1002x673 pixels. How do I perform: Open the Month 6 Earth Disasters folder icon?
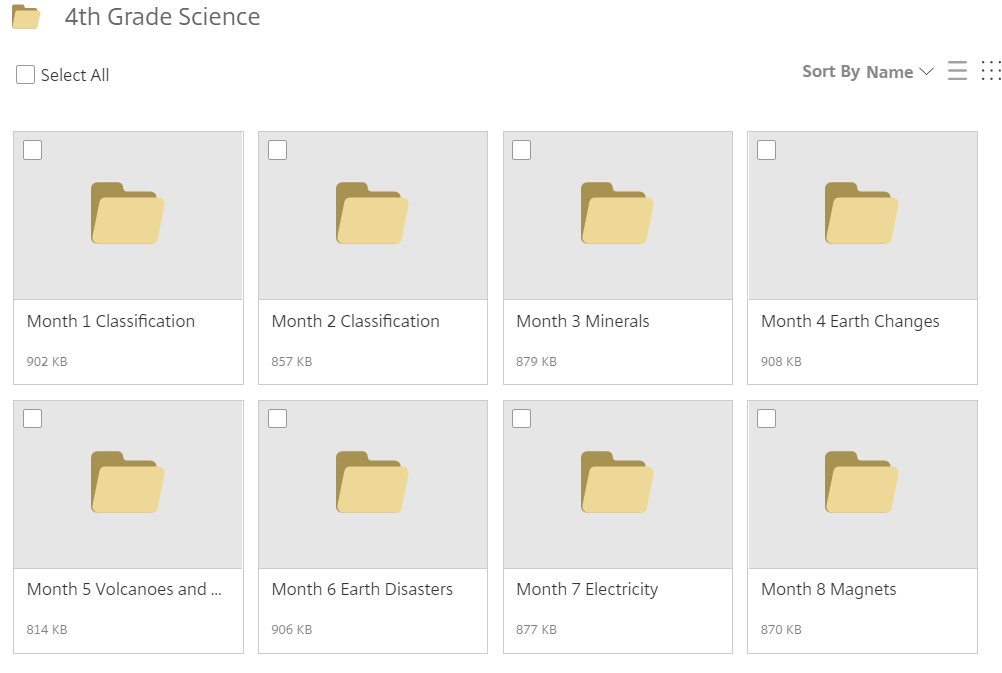tap(372, 482)
